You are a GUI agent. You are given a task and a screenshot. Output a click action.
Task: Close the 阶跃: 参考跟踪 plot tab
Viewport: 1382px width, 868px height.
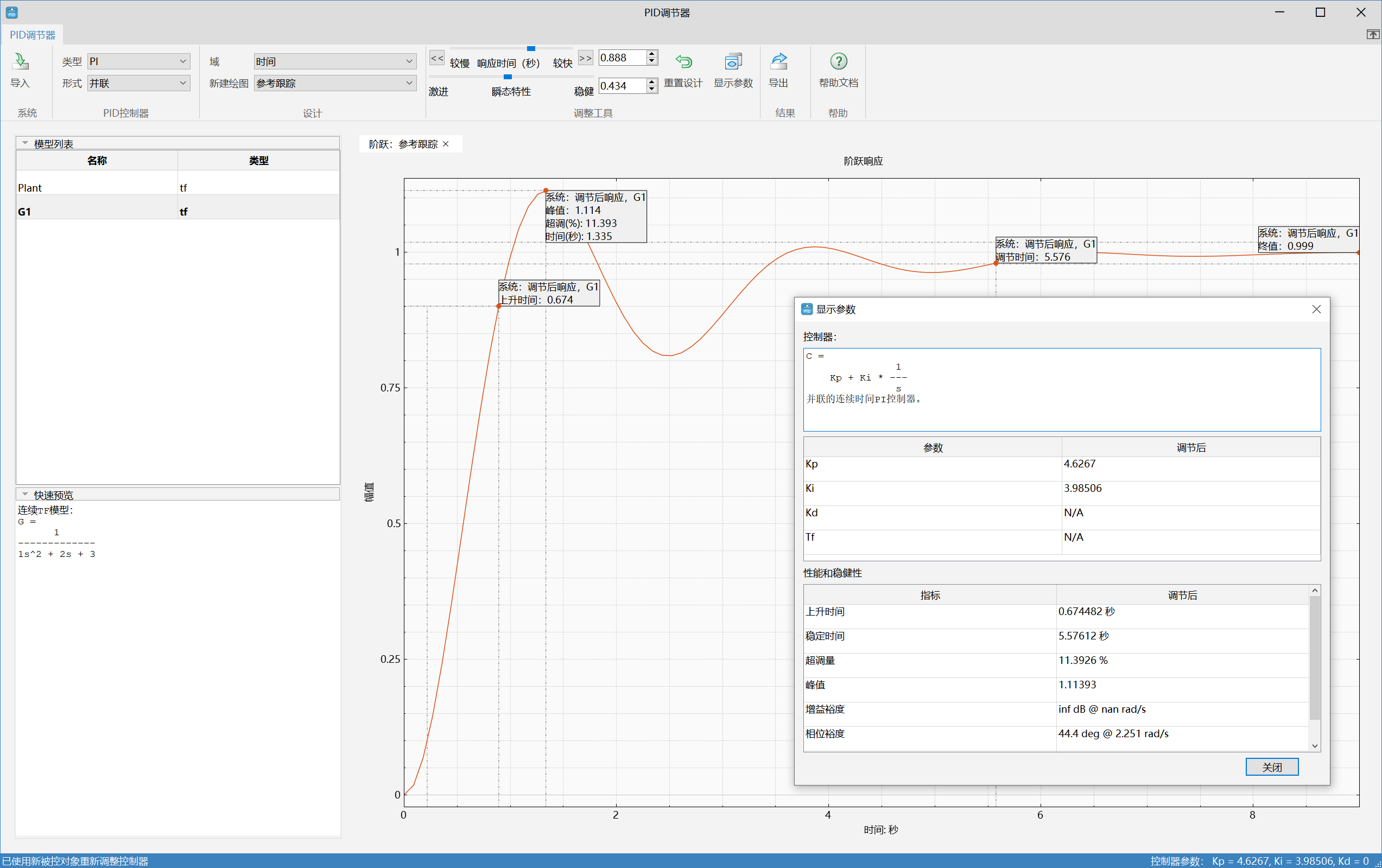tap(446, 144)
